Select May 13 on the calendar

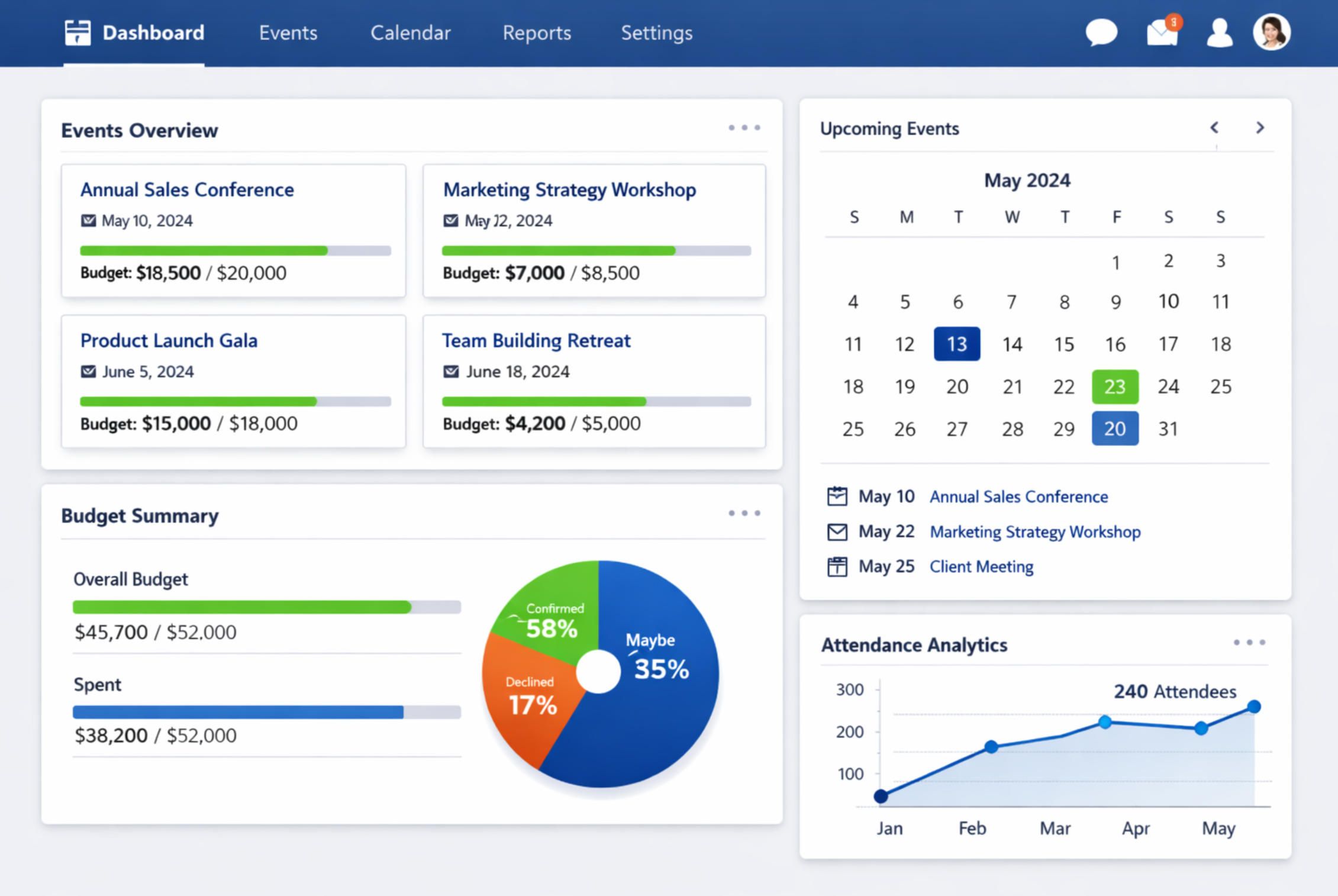tap(956, 343)
